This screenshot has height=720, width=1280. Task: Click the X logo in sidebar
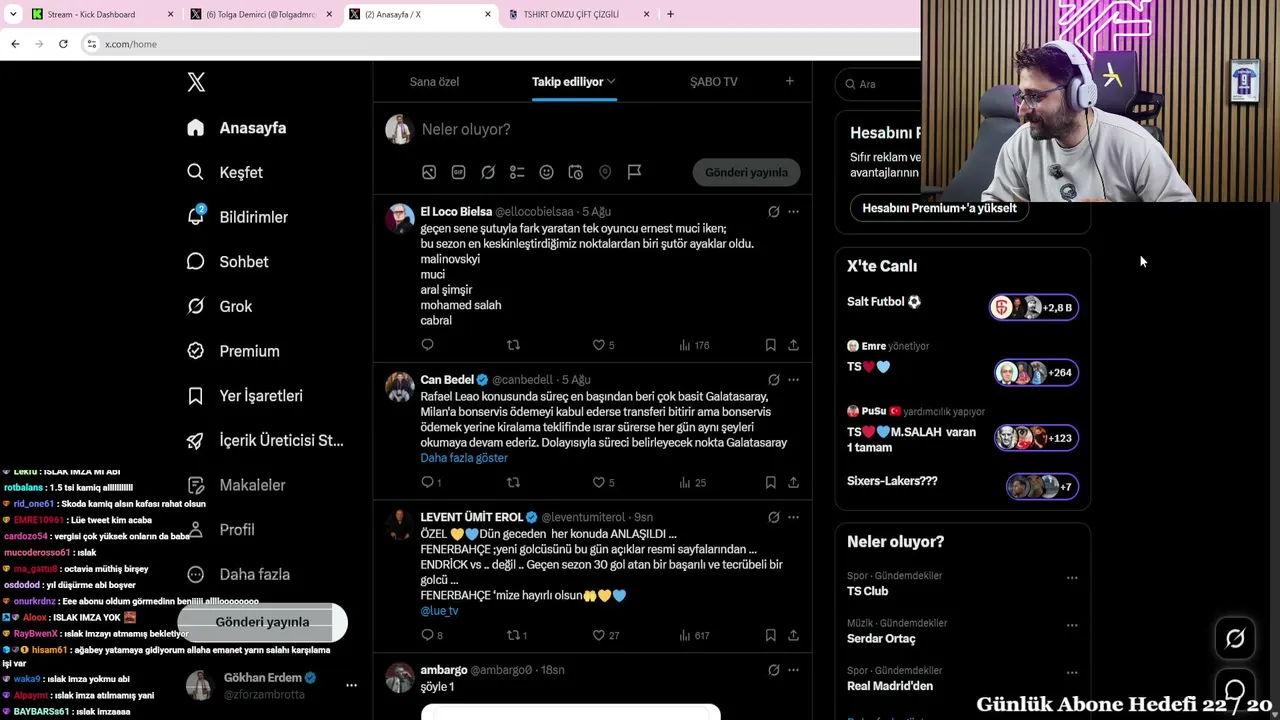point(196,82)
